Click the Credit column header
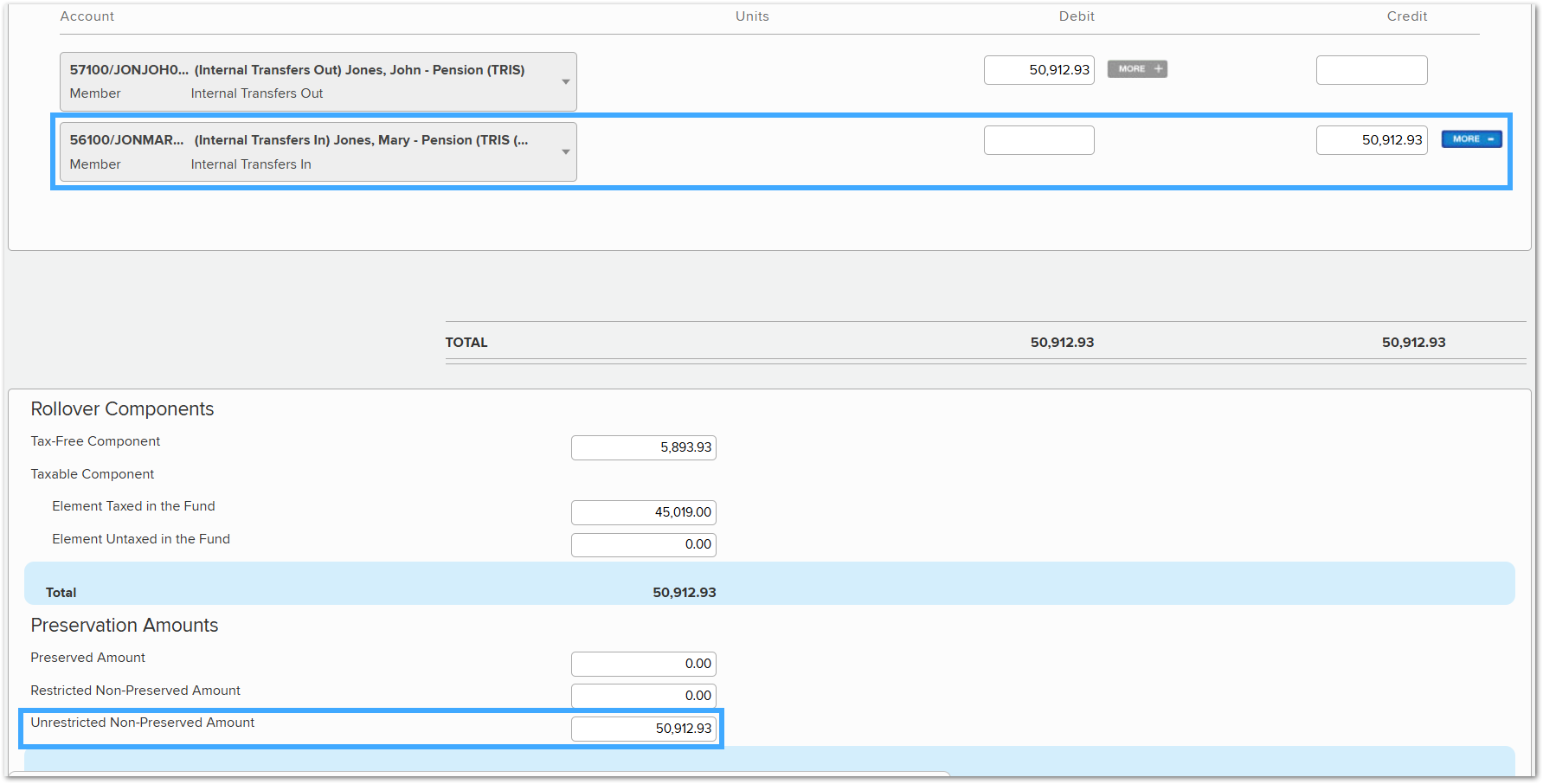The height and width of the screenshot is (784, 1543). tap(1406, 16)
